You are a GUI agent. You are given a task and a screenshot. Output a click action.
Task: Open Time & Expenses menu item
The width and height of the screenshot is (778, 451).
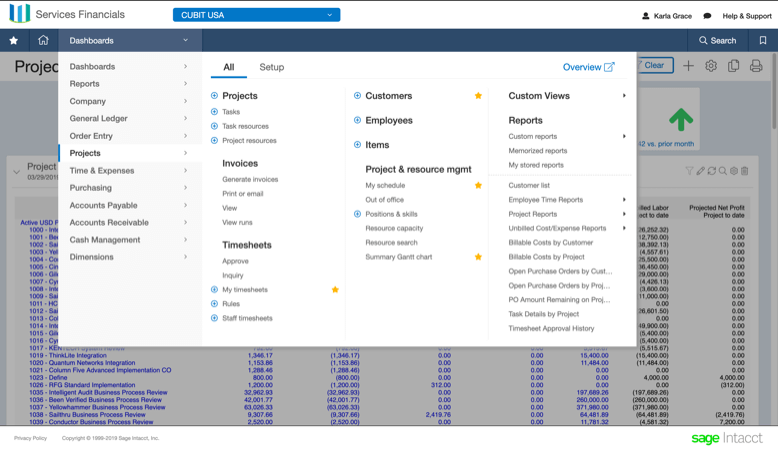click(130, 171)
